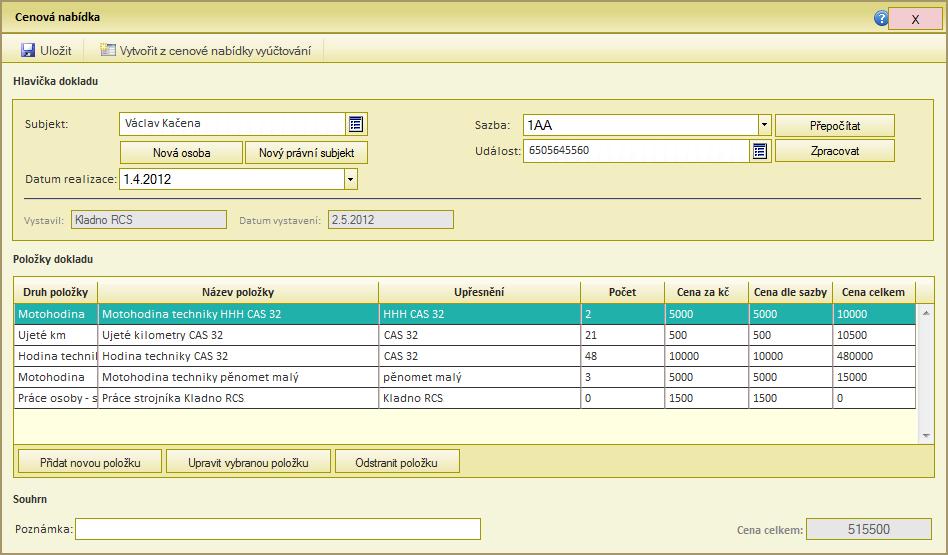Viewport: 948px width, 555px height.
Task: Click Vytvořit z cenové nabídky vyúčtování
Action: pos(215,51)
